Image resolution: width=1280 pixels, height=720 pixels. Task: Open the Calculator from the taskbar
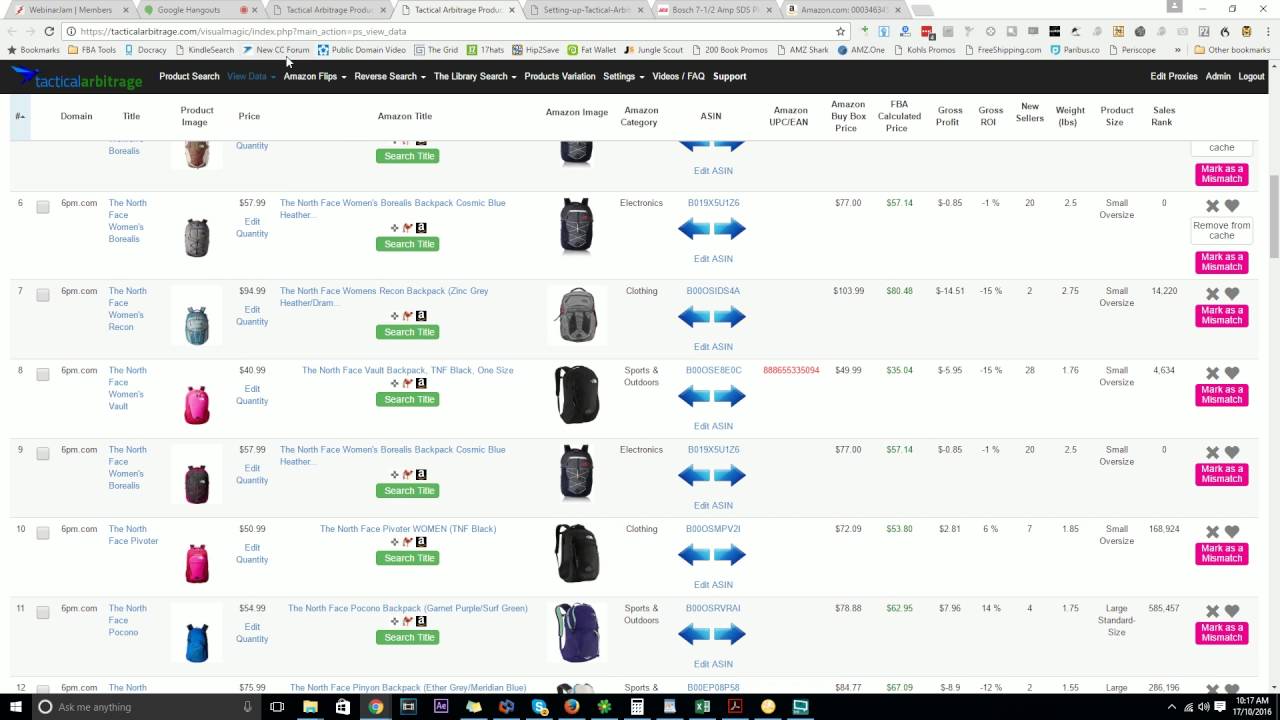pos(637,707)
